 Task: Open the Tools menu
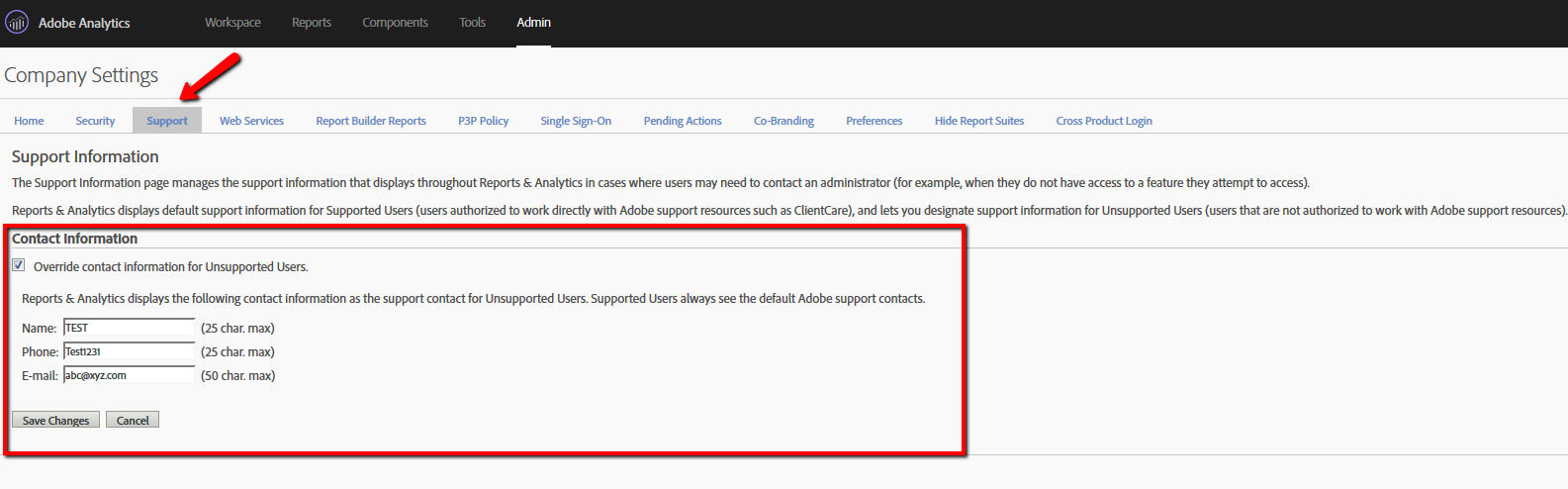point(472,23)
